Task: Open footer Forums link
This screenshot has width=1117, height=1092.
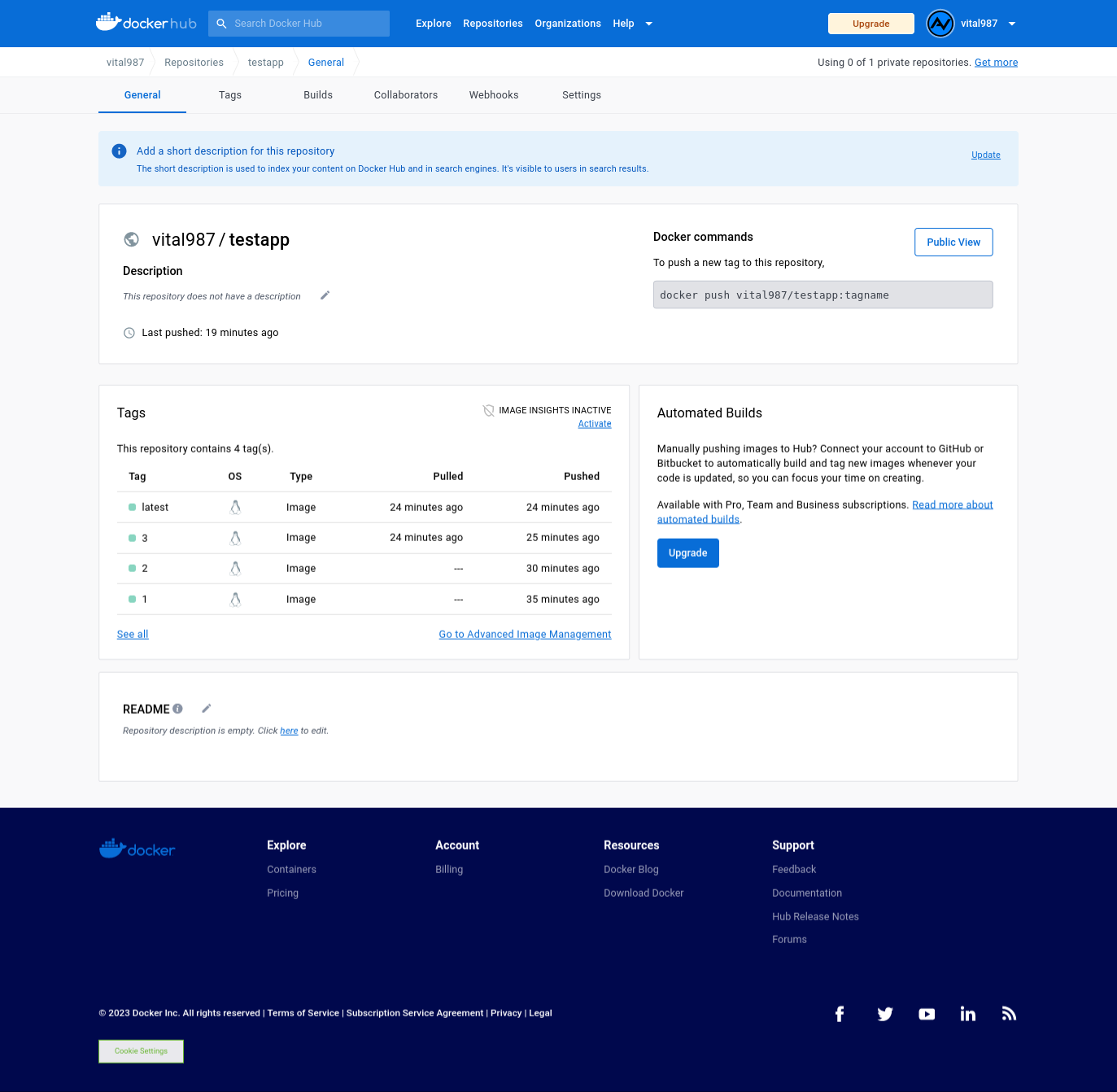Action: (x=789, y=940)
